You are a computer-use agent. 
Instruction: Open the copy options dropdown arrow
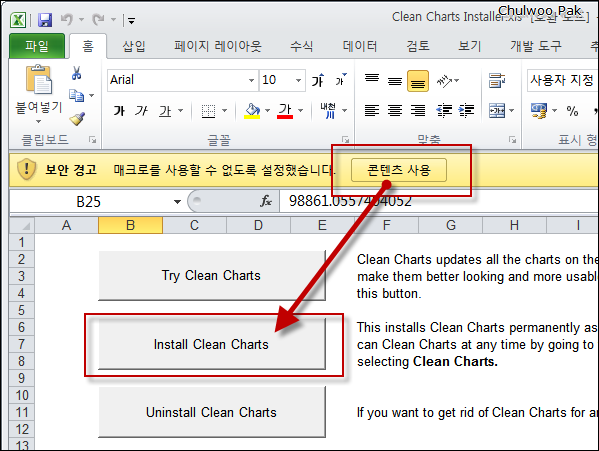pyautogui.click(x=91, y=95)
